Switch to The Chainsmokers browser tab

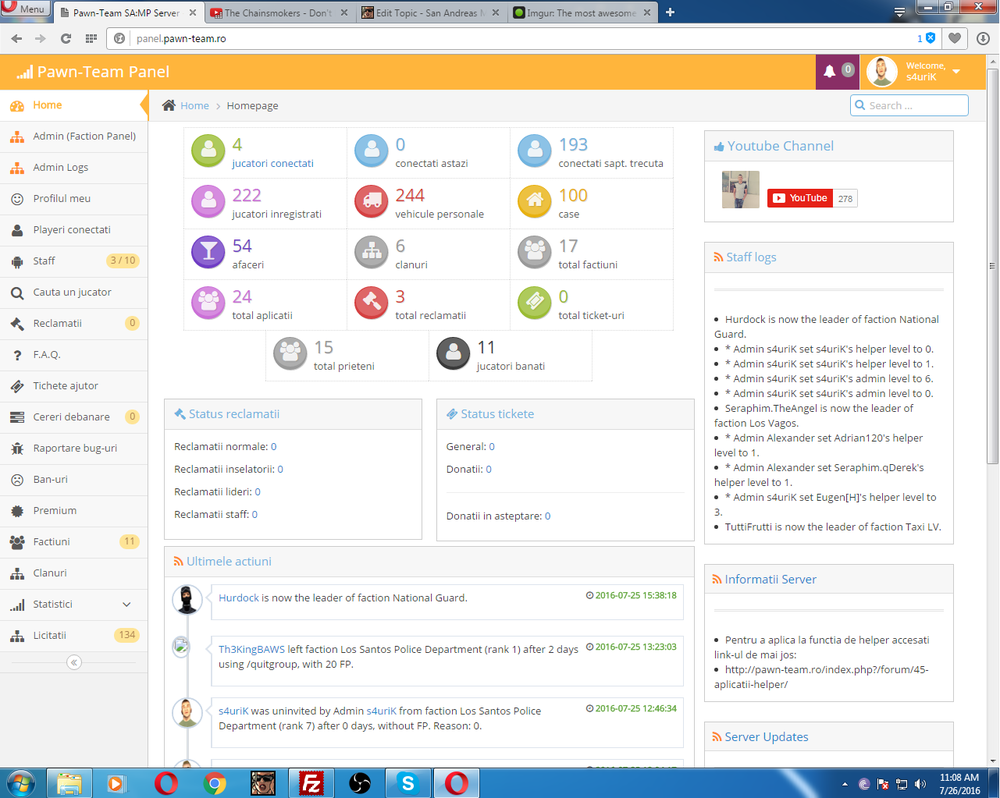[279, 12]
